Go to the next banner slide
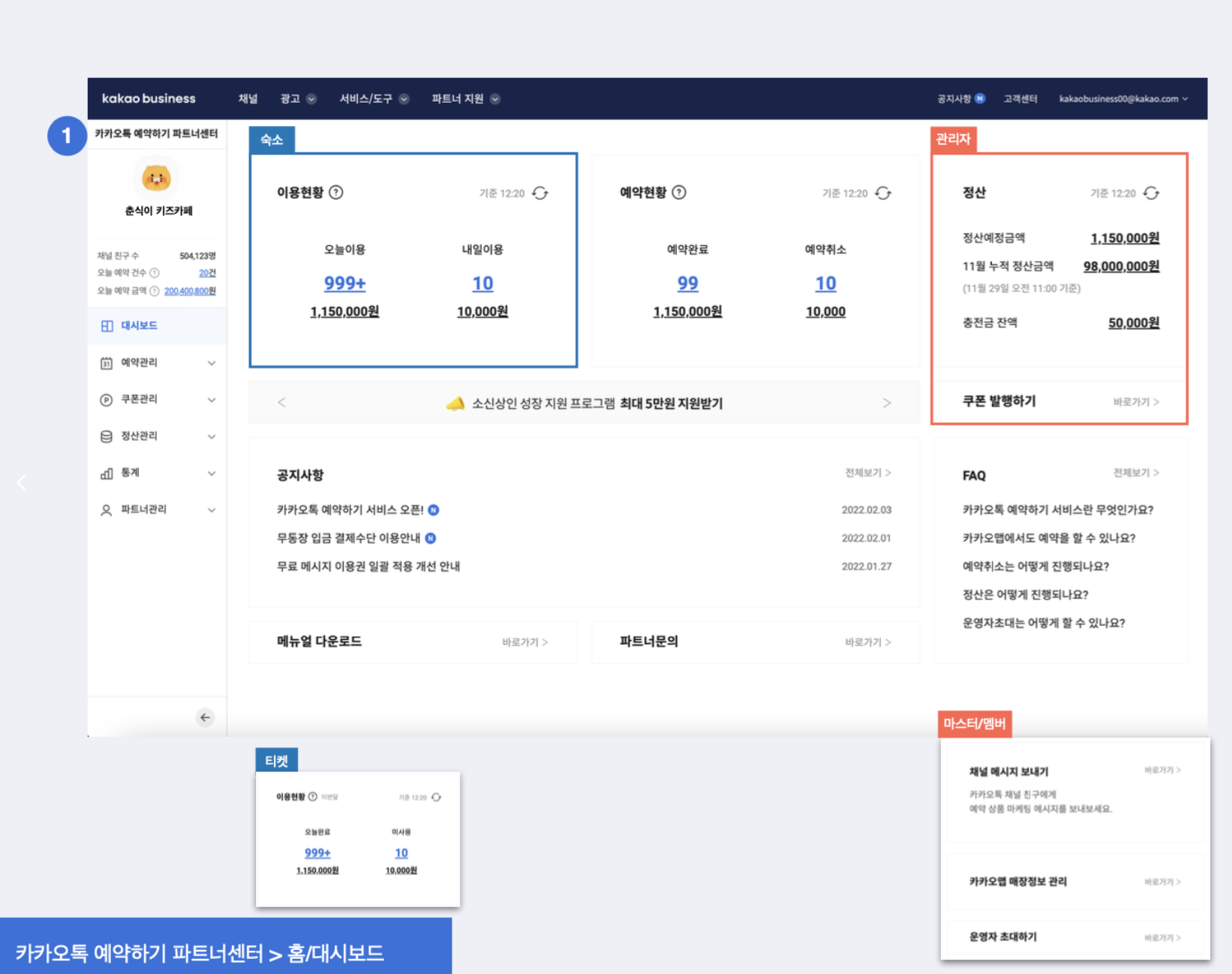1232x974 pixels. coord(887,403)
